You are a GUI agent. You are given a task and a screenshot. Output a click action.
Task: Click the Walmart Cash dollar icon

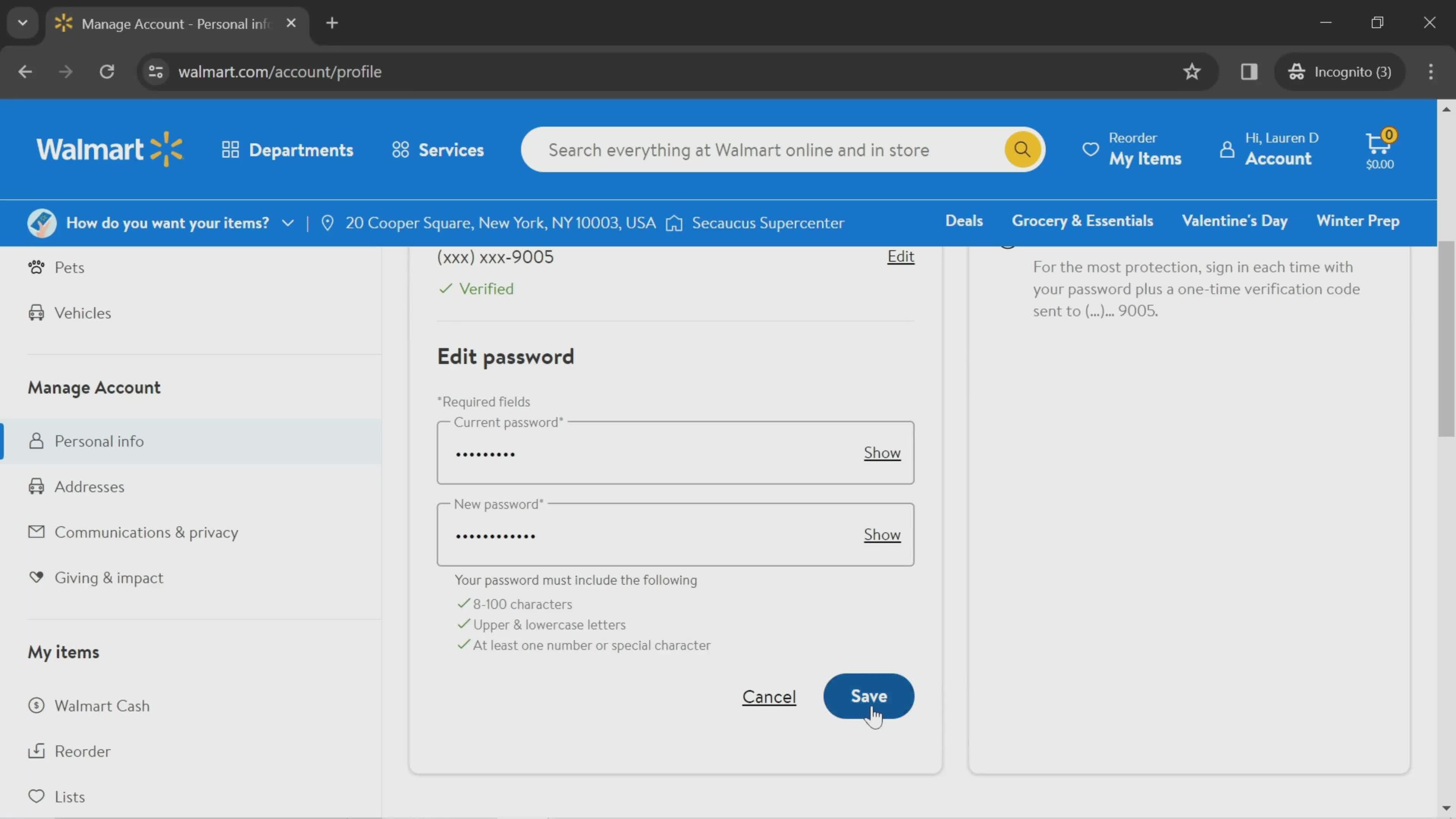click(36, 705)
